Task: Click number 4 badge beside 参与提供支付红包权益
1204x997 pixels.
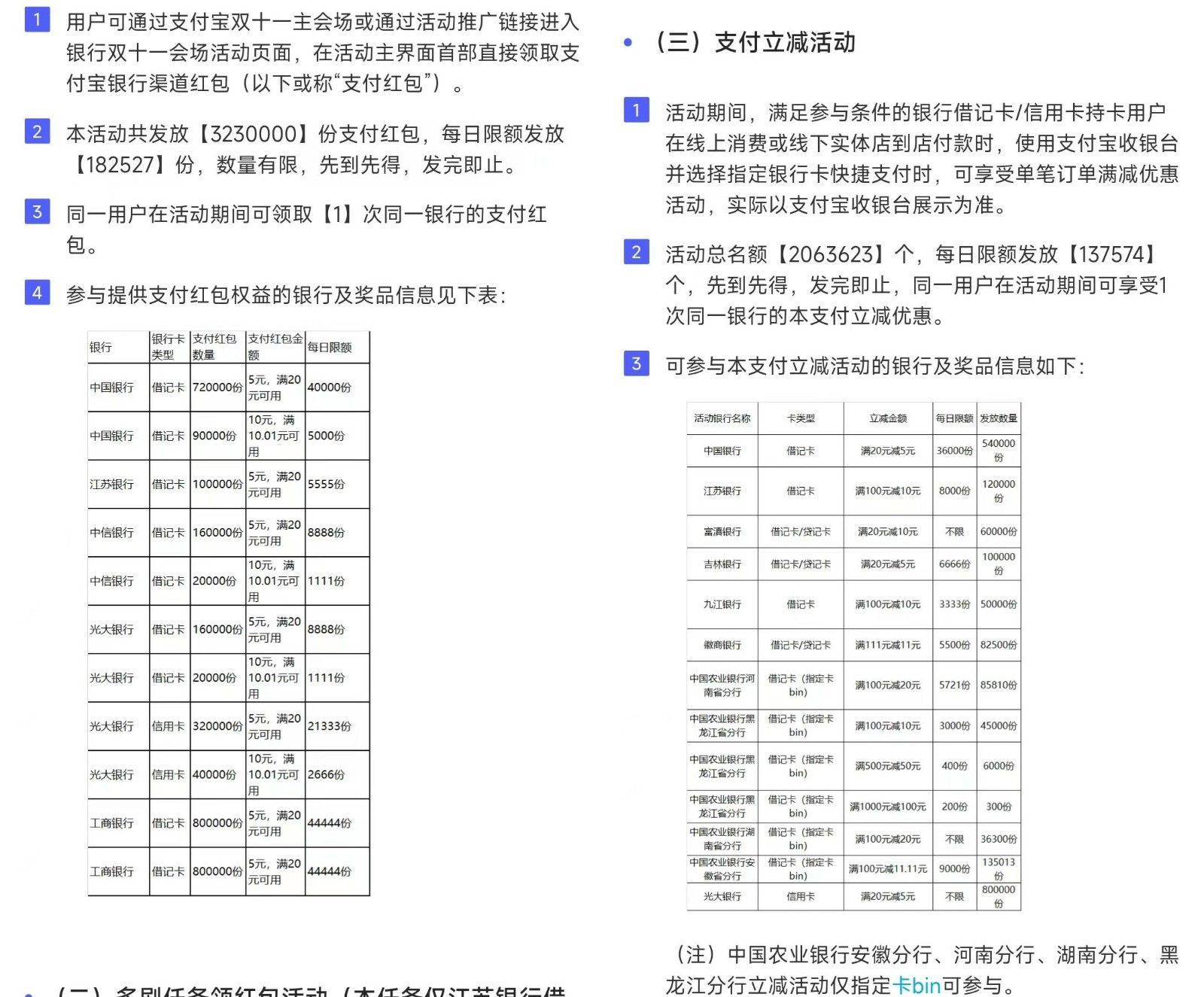Action: [37, 292]
